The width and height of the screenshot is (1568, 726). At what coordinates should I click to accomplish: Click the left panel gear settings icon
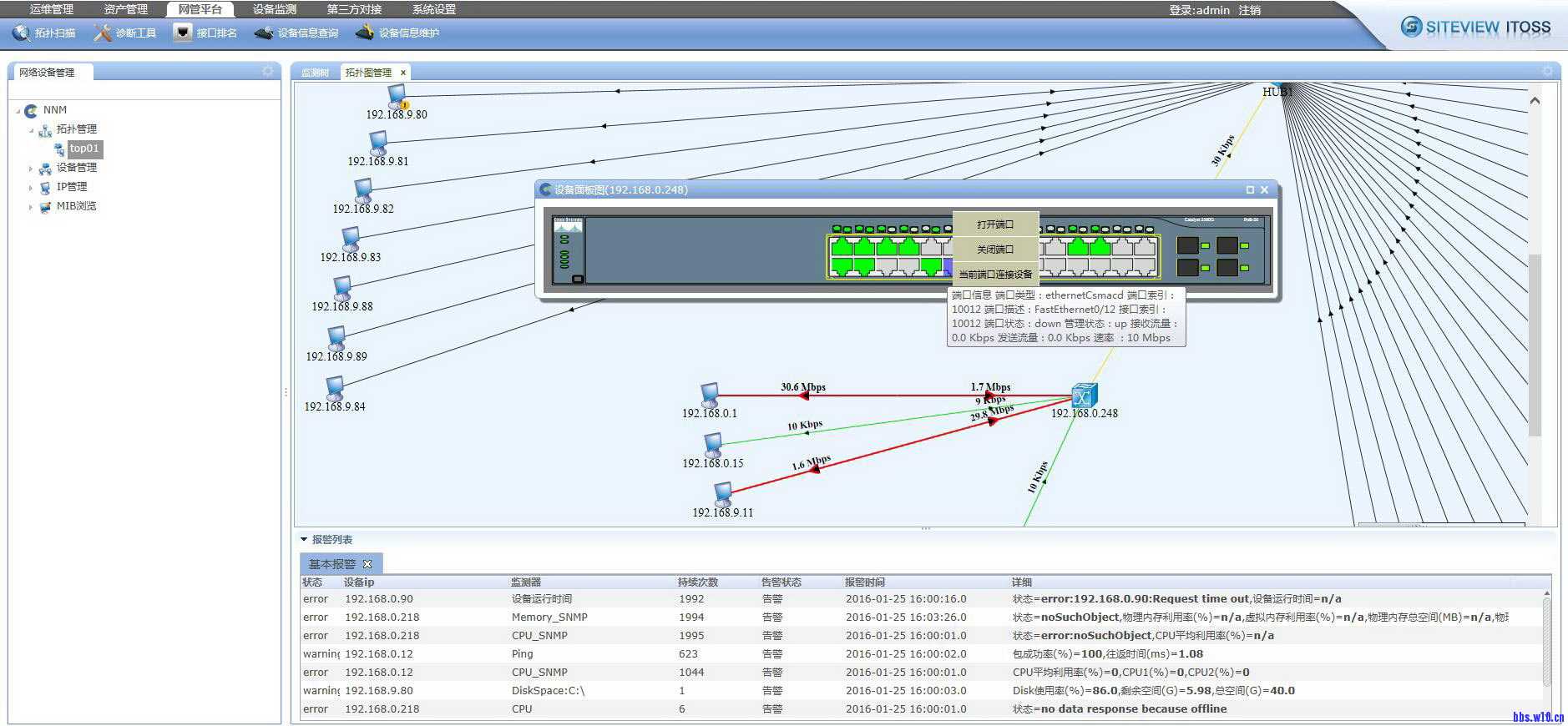267,72
